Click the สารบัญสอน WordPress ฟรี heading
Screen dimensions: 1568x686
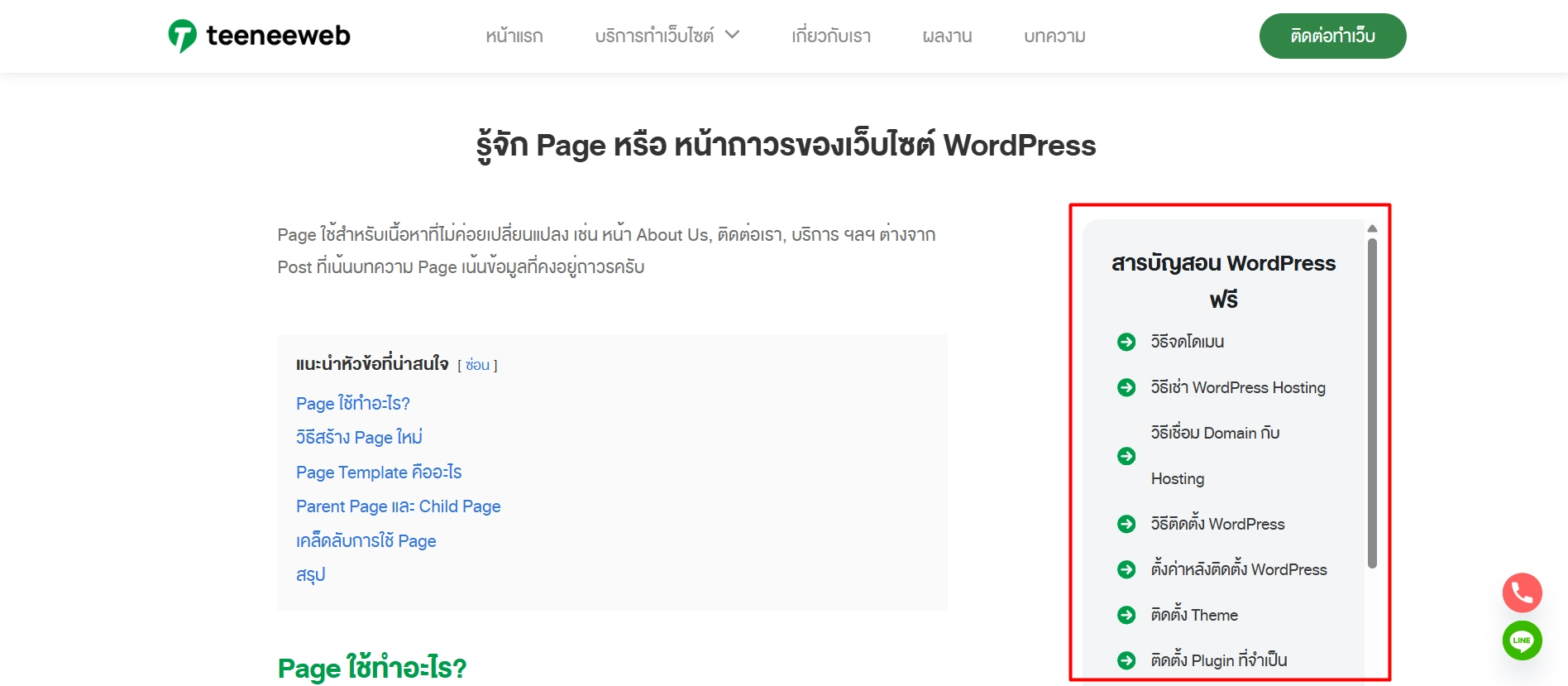(x=1223, y=281)
